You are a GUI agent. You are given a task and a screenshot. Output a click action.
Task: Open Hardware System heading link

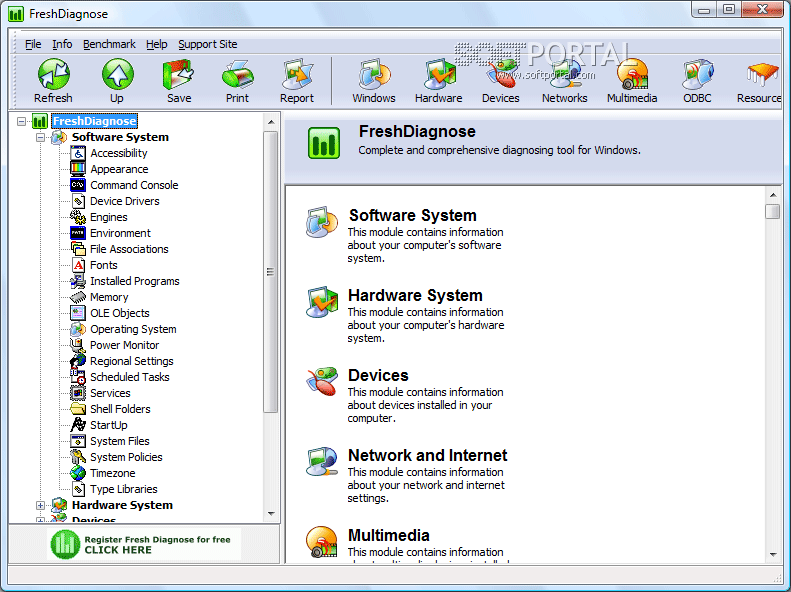pos(415,295)
